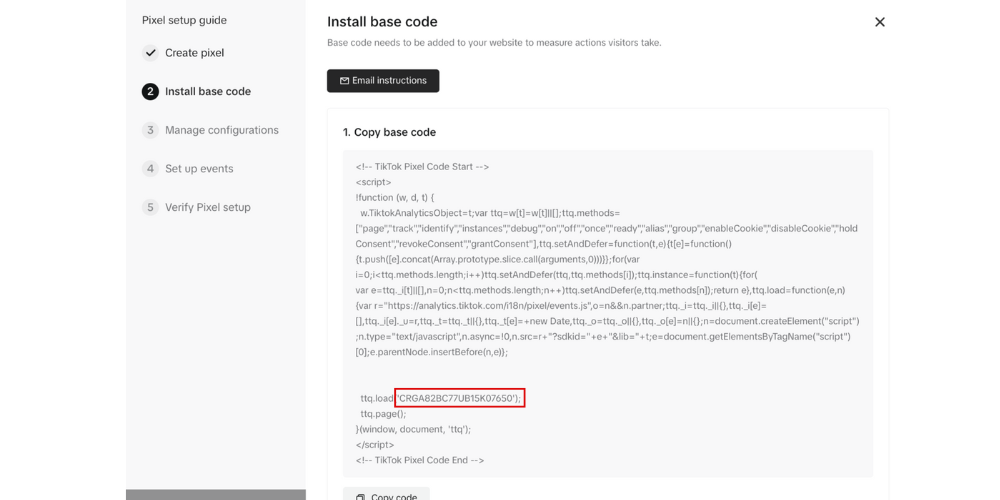
Task: Click the '1. Copy base code' heading
Action: [x=389, y=133]
